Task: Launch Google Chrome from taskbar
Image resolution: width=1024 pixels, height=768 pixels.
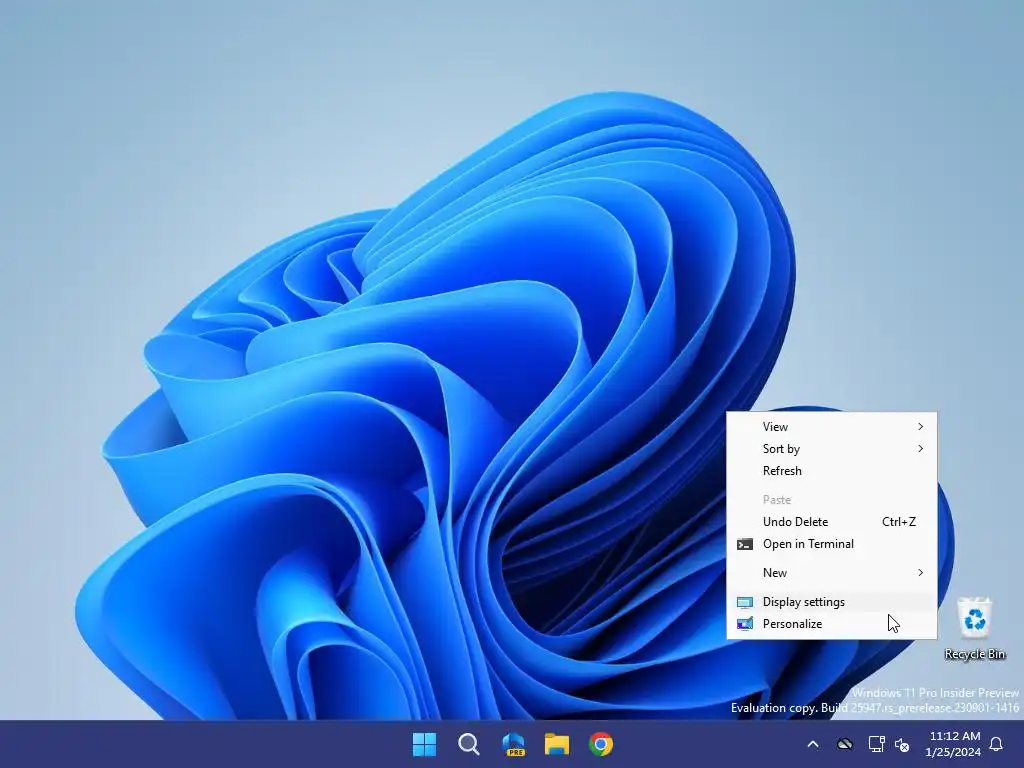Action: coord(601,744)
